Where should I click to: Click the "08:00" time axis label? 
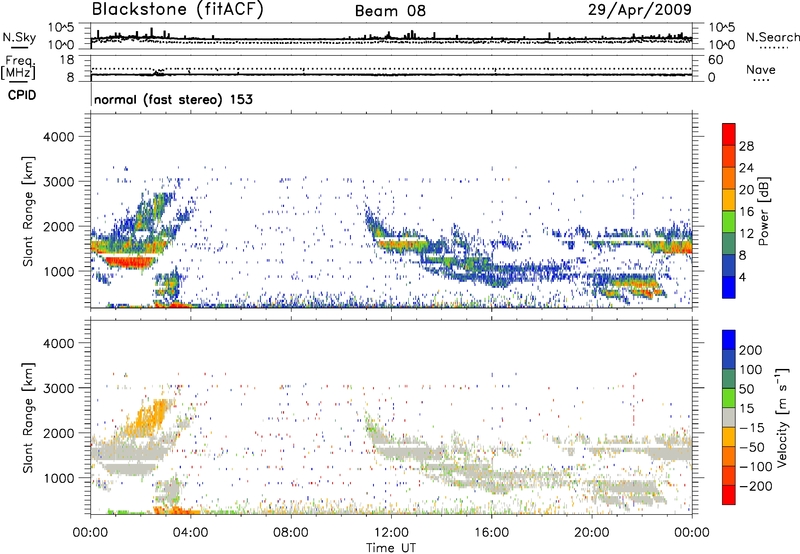click(x=291, y=533)
